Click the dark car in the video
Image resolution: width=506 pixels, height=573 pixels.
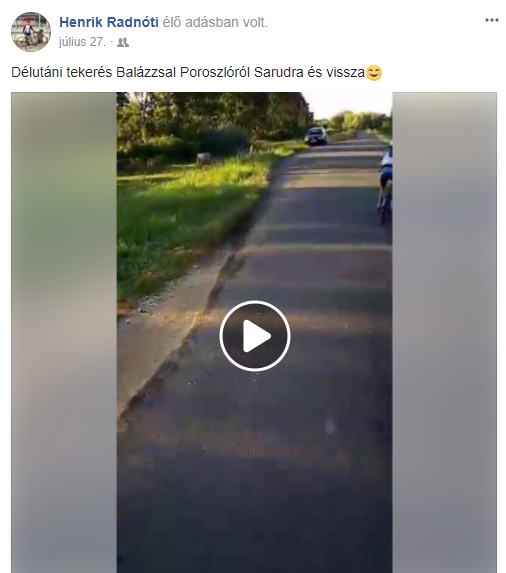tap(316, 136)
